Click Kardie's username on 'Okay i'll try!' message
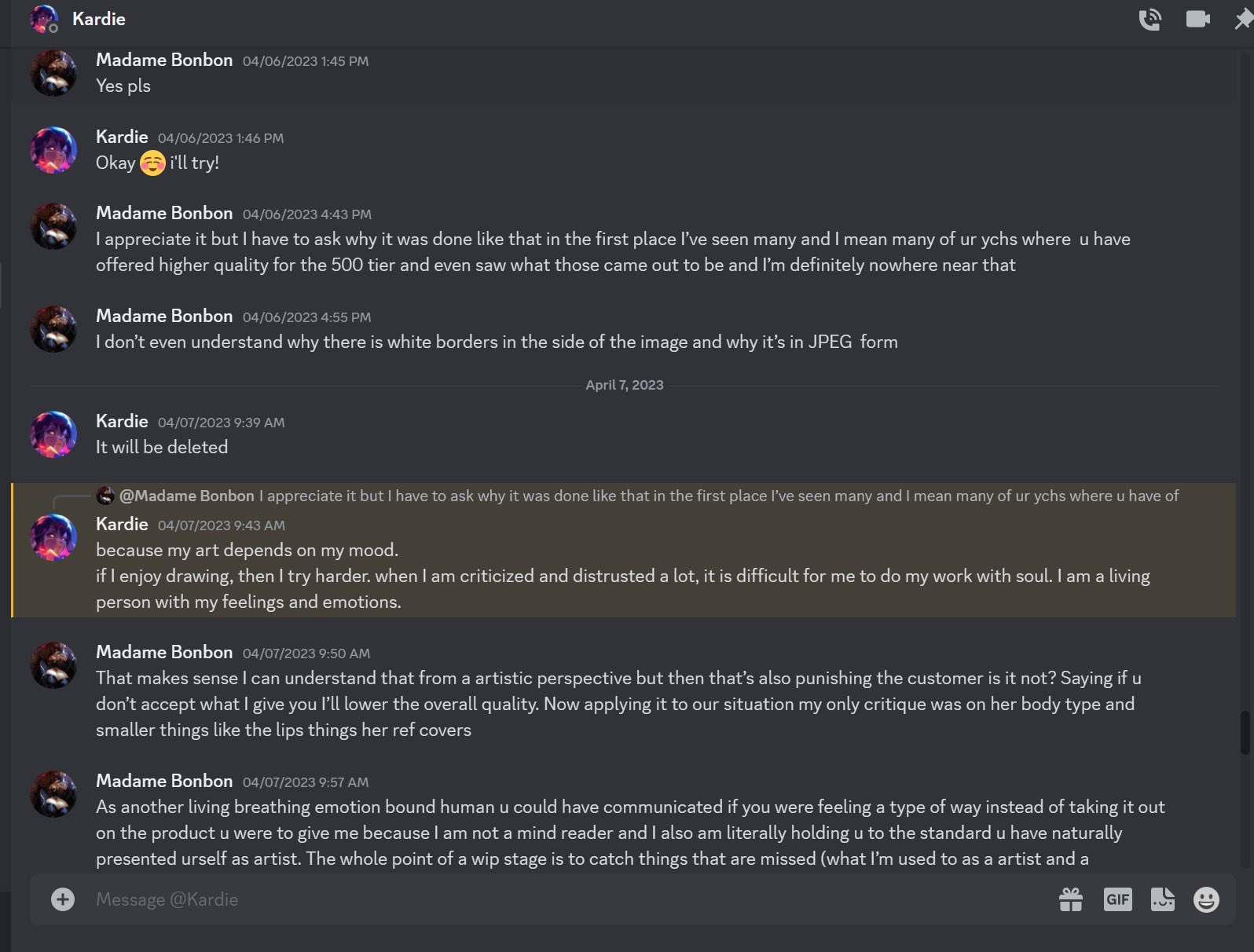The width and height of the screenshot is (1254, 952). click(122, 137)
